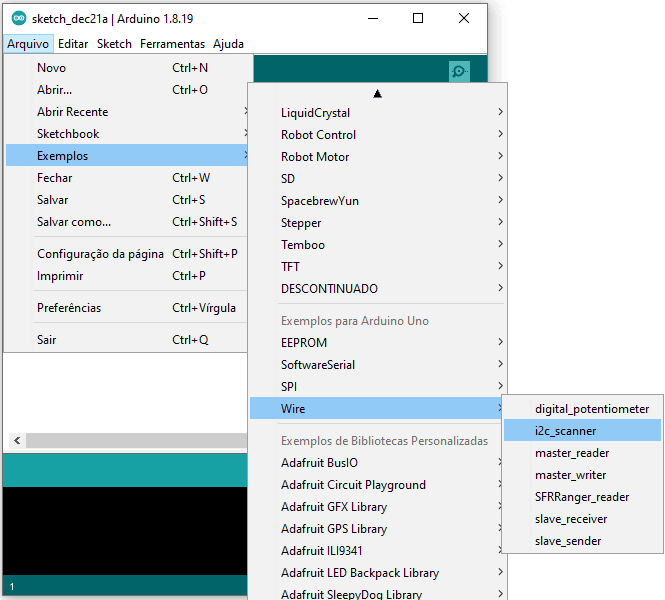Minimize the Arduino IDE window
Viewport: 665px width, 600px height.
[x=373, y=18]
